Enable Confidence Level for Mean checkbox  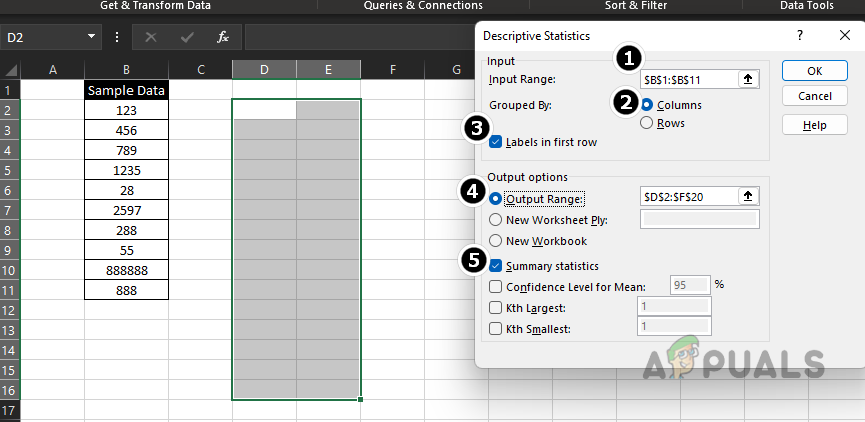tap(497, 285)
